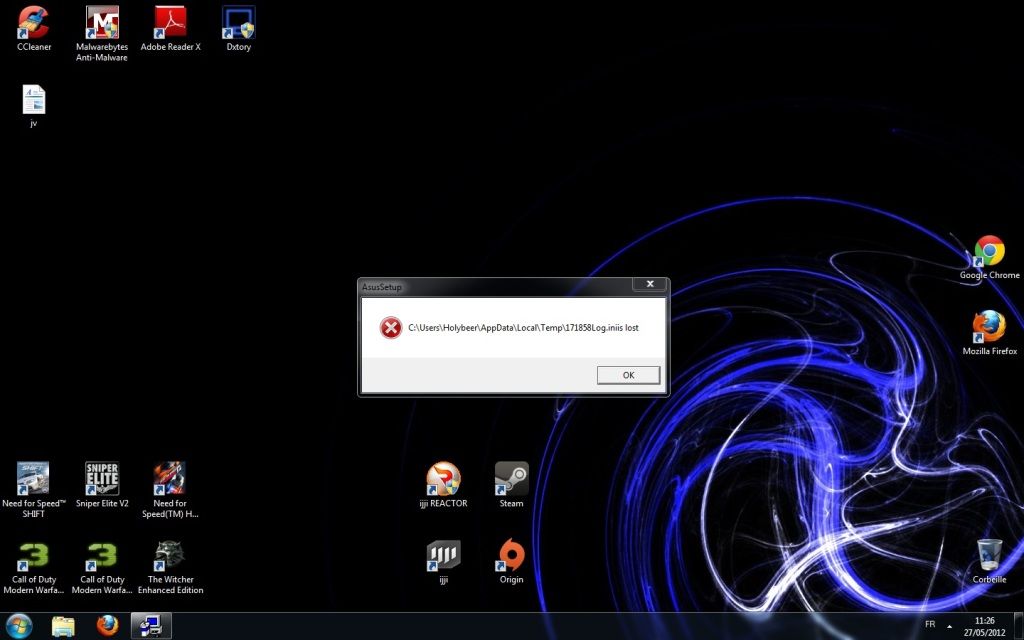
Task: Open the Origin desktop shortcut
Action: pos(511,556)
